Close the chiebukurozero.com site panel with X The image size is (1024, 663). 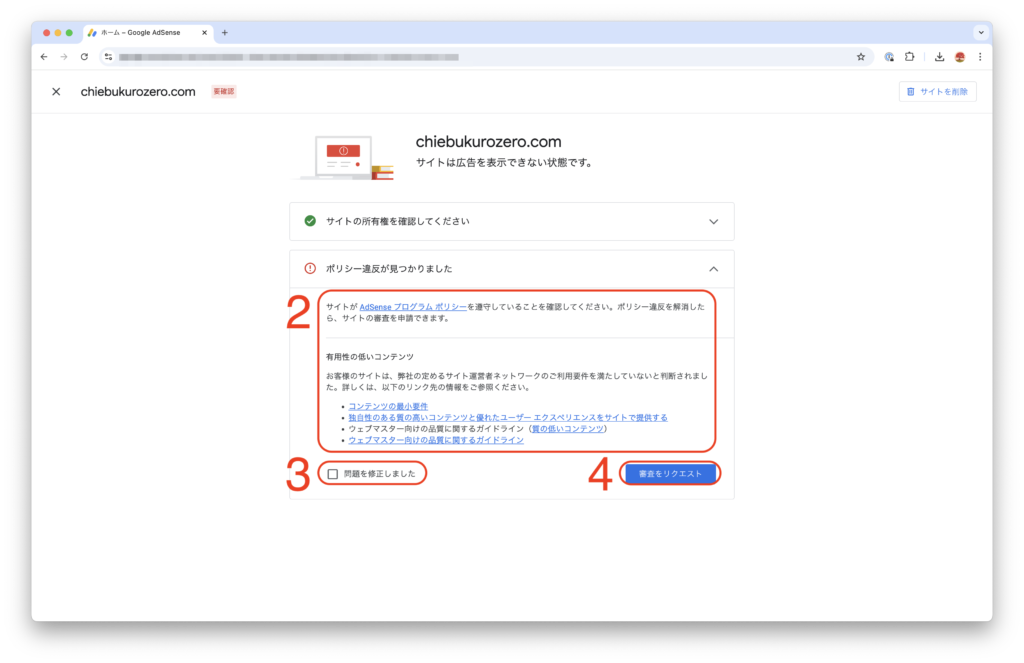(56, 91)
